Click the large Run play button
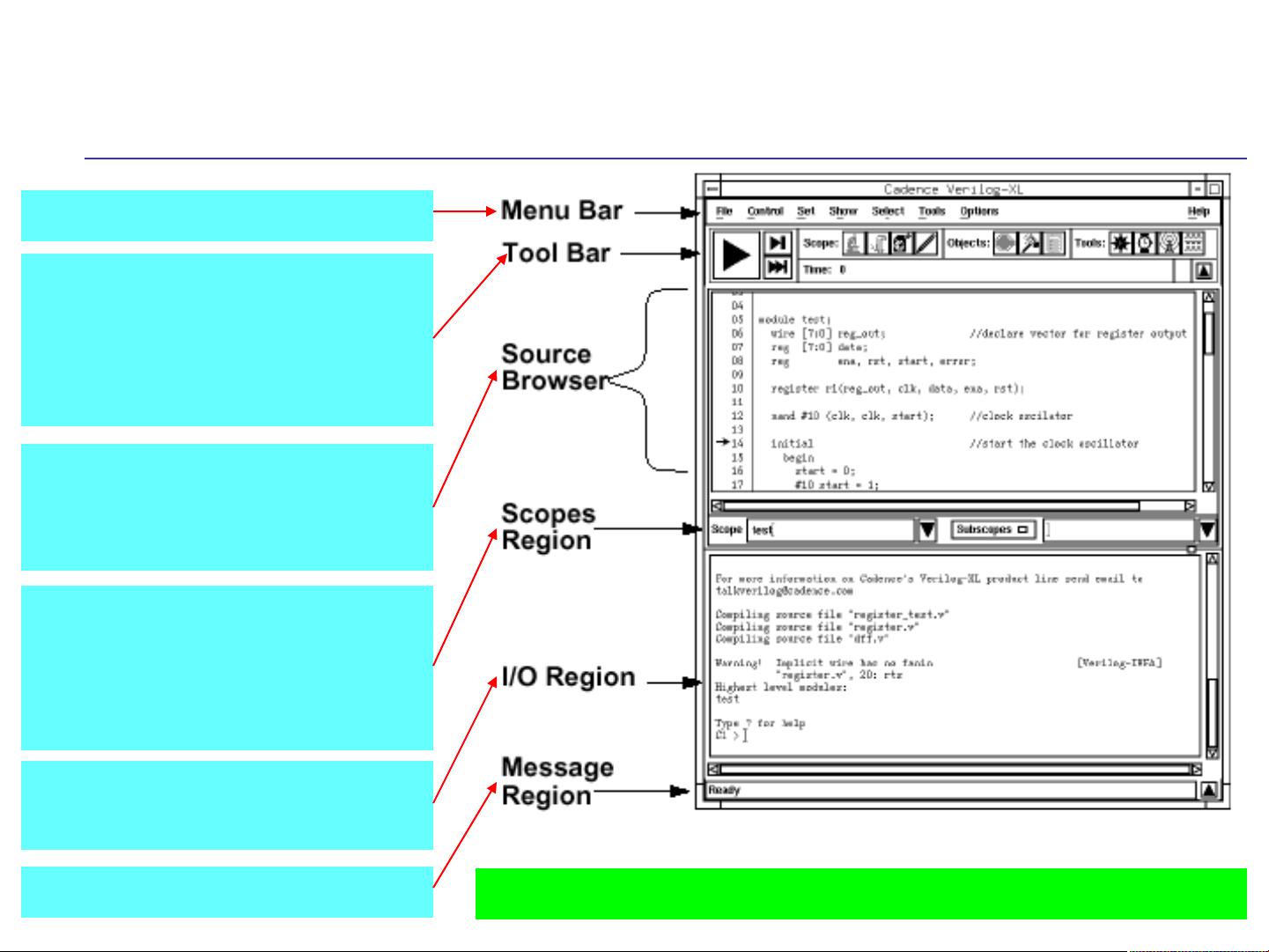Viewport: 1269px width, 952px height. tap(735, 255)
